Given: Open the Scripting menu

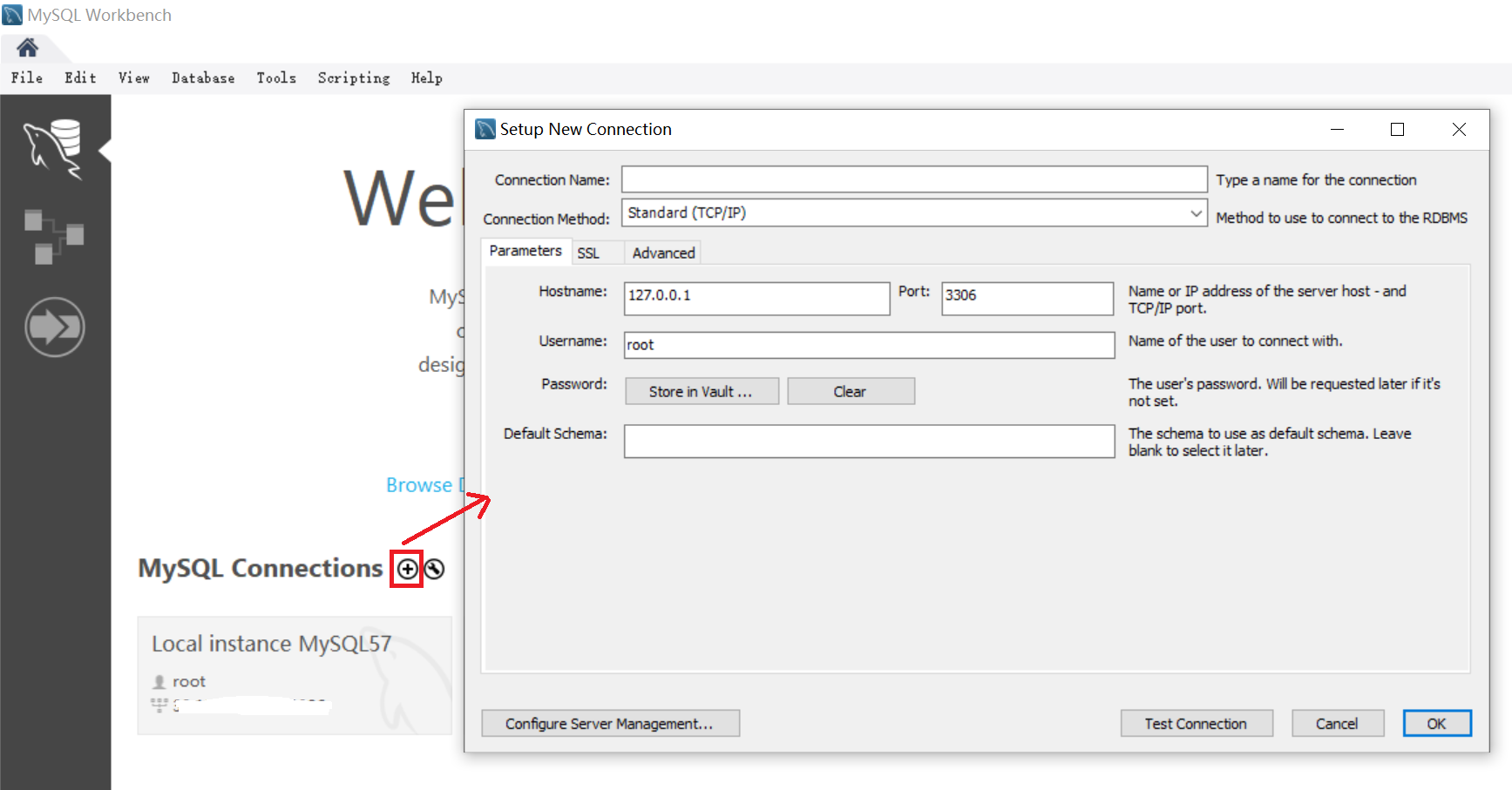Looking at the screenshot, I should [x=354, y=78].
